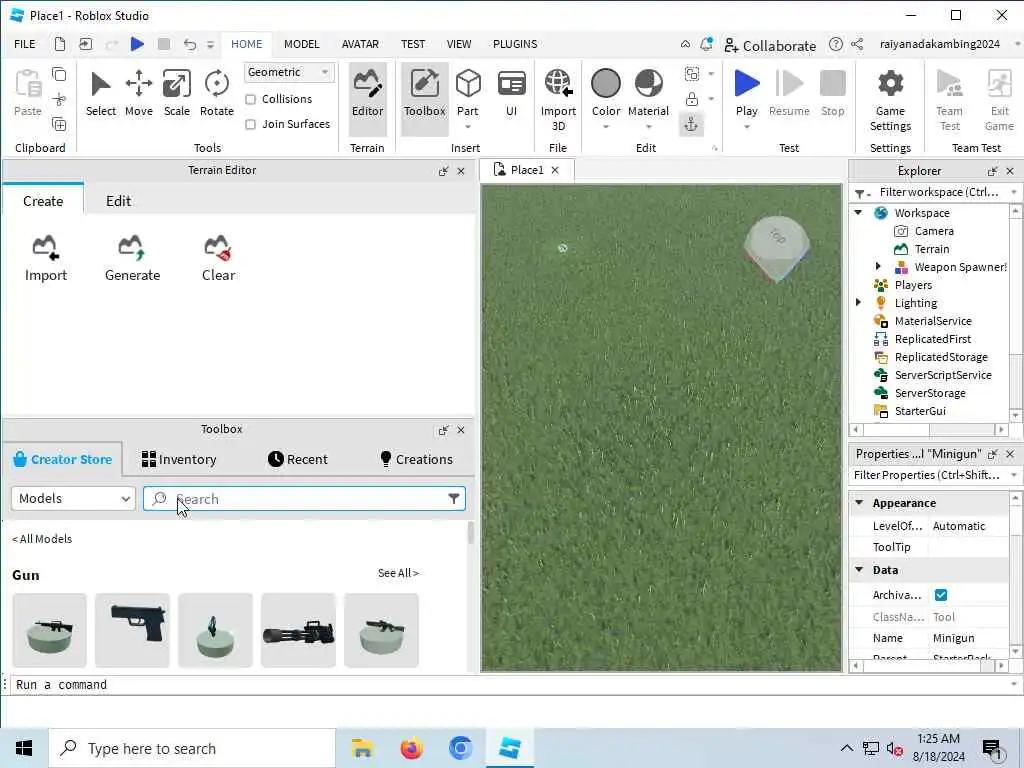Click the Paste clipboard button

pos(27,93)
